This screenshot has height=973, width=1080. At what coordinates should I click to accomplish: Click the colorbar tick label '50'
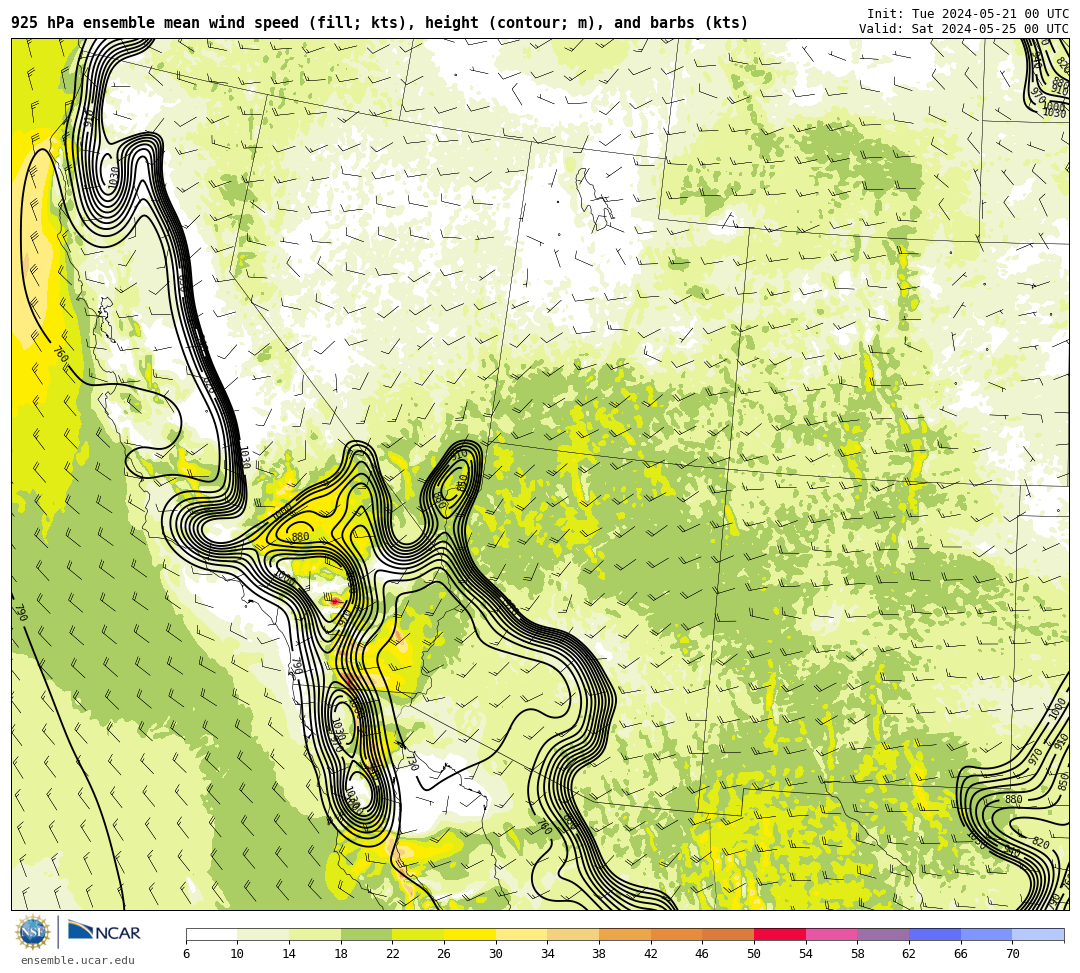pyautogui.click(x=754, y=954)
